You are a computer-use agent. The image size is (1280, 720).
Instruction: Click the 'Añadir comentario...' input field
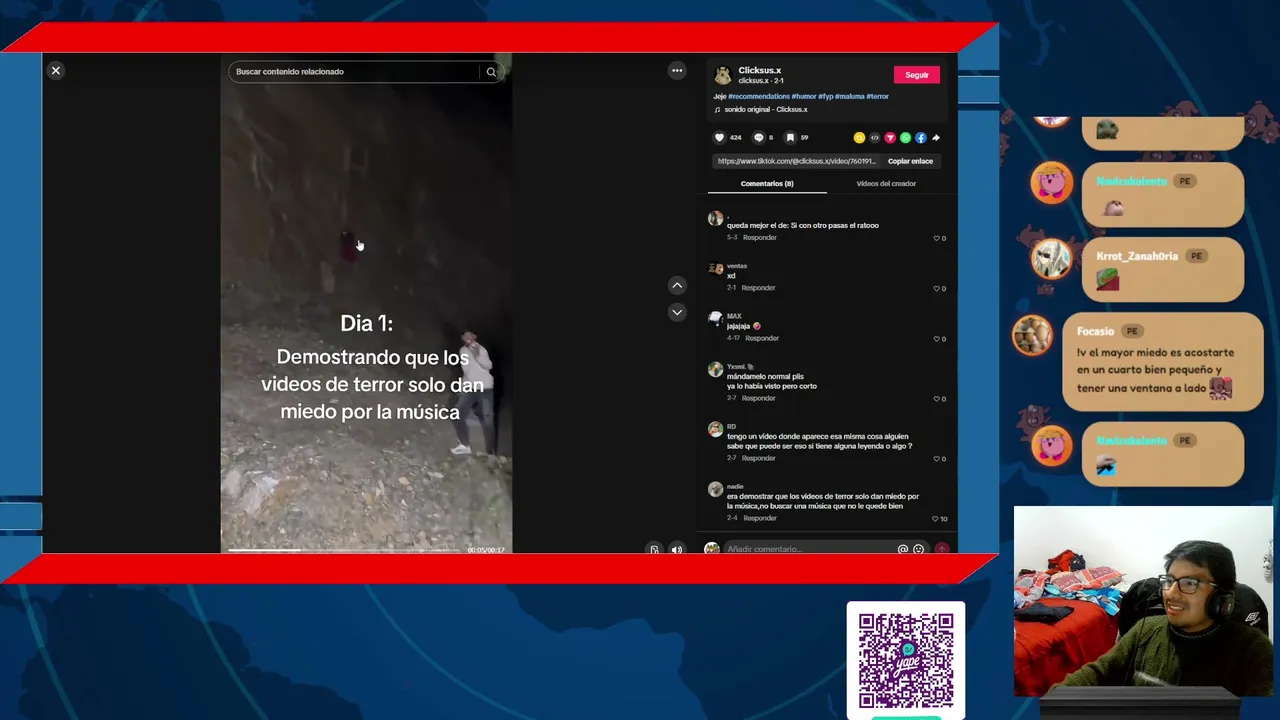[810, 549]
